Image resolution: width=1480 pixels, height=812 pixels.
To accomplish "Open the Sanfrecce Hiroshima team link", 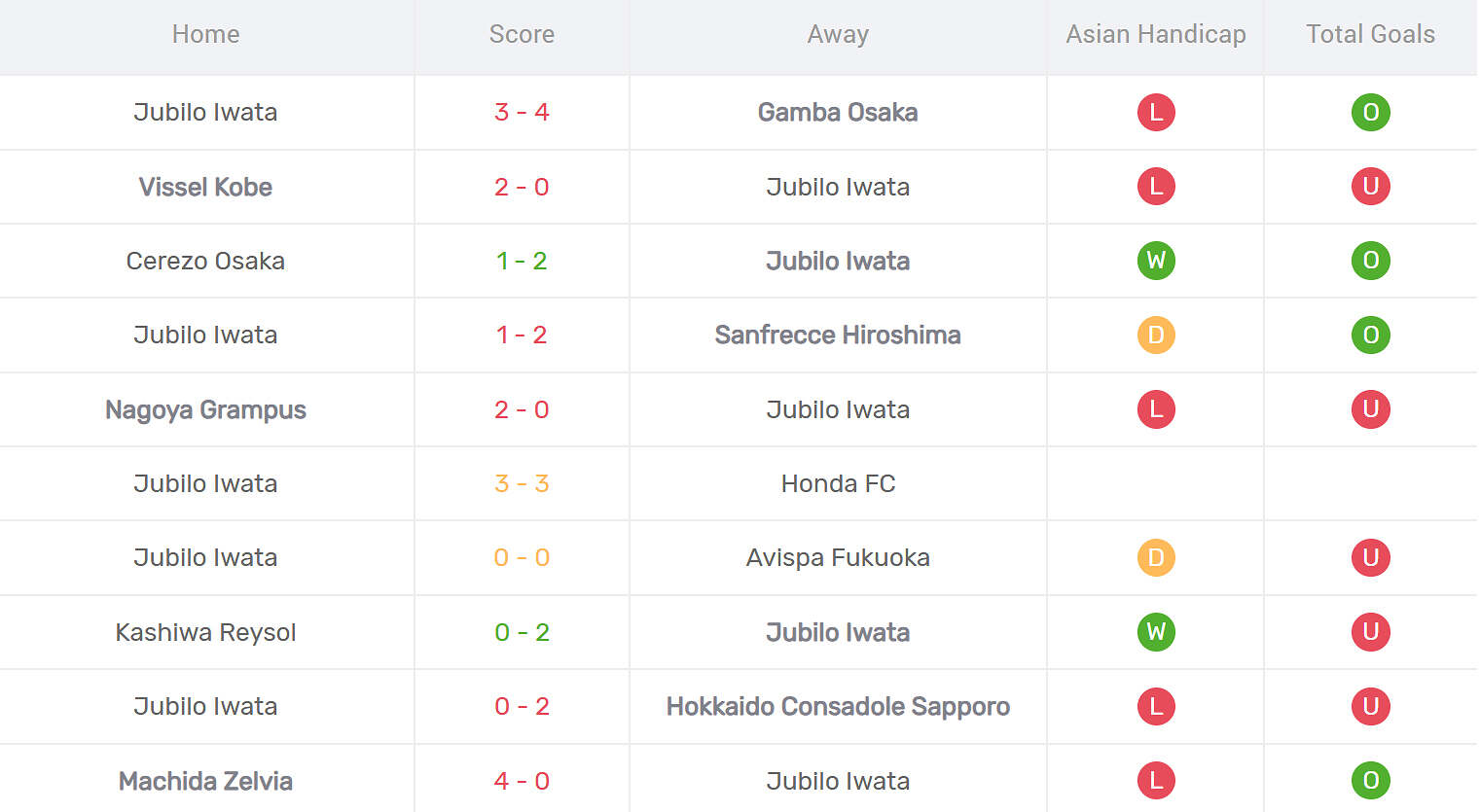I will pyautogui.click(x=838, y=335).
